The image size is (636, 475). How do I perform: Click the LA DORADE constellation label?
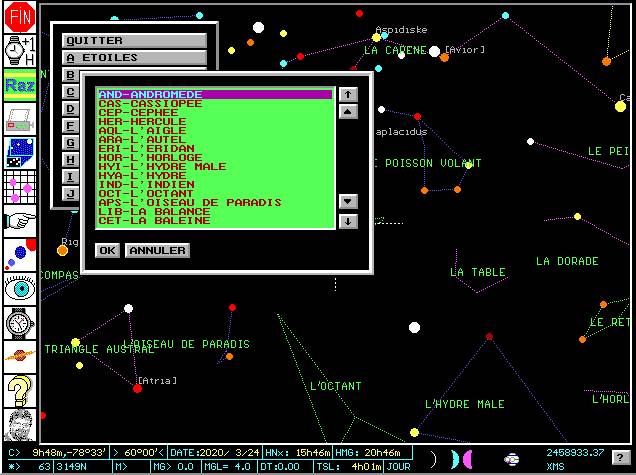click(x=567, y=261)
